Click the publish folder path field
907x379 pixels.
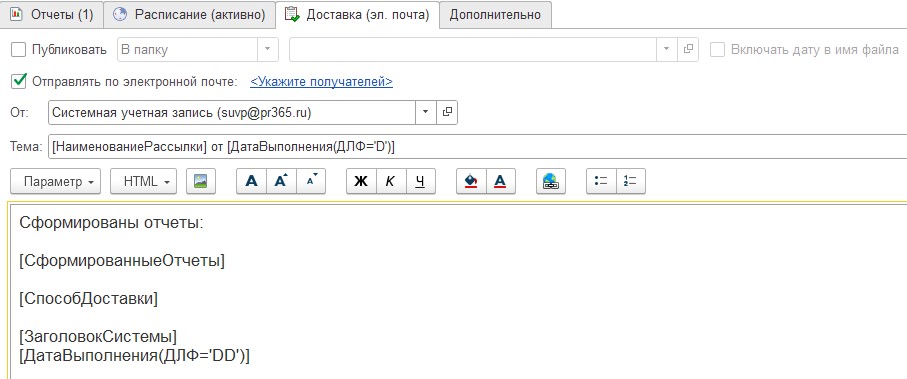[473, 49]
